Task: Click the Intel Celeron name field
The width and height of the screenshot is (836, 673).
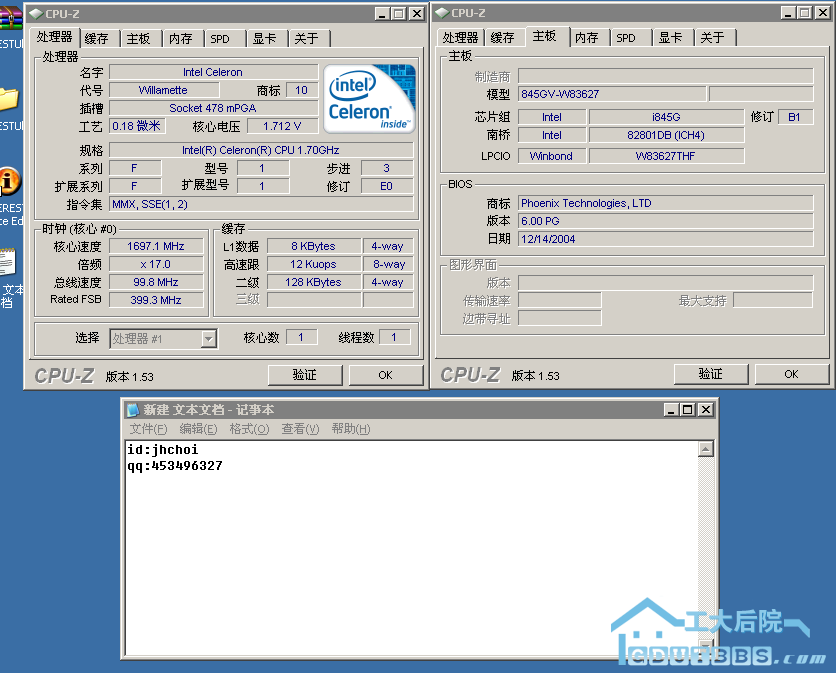Action: point(213,72)
